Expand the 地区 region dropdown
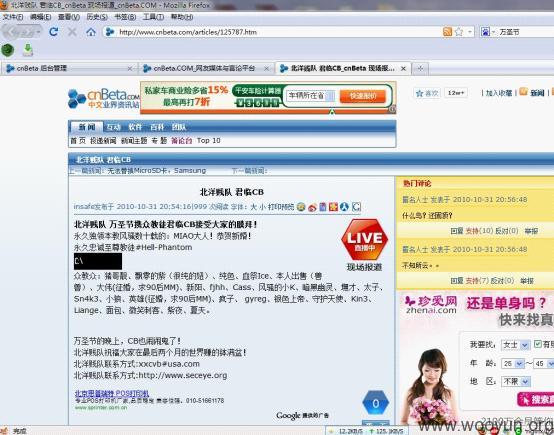Viewport: 554px width, 435px height. [516, 381]
